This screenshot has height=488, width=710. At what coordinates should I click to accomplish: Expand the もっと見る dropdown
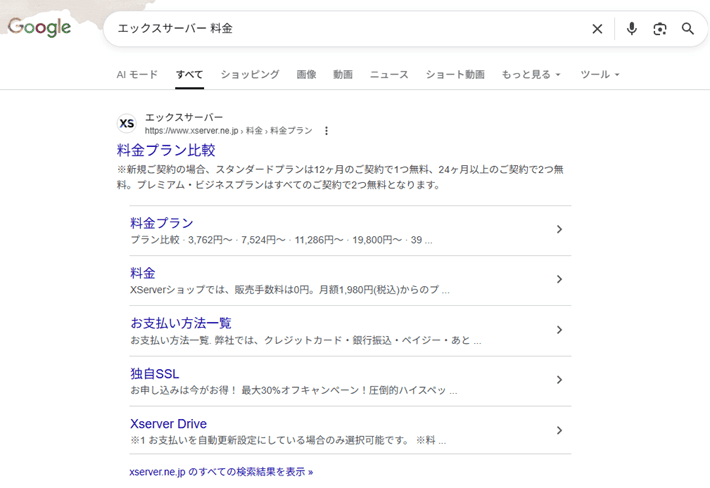531,74
